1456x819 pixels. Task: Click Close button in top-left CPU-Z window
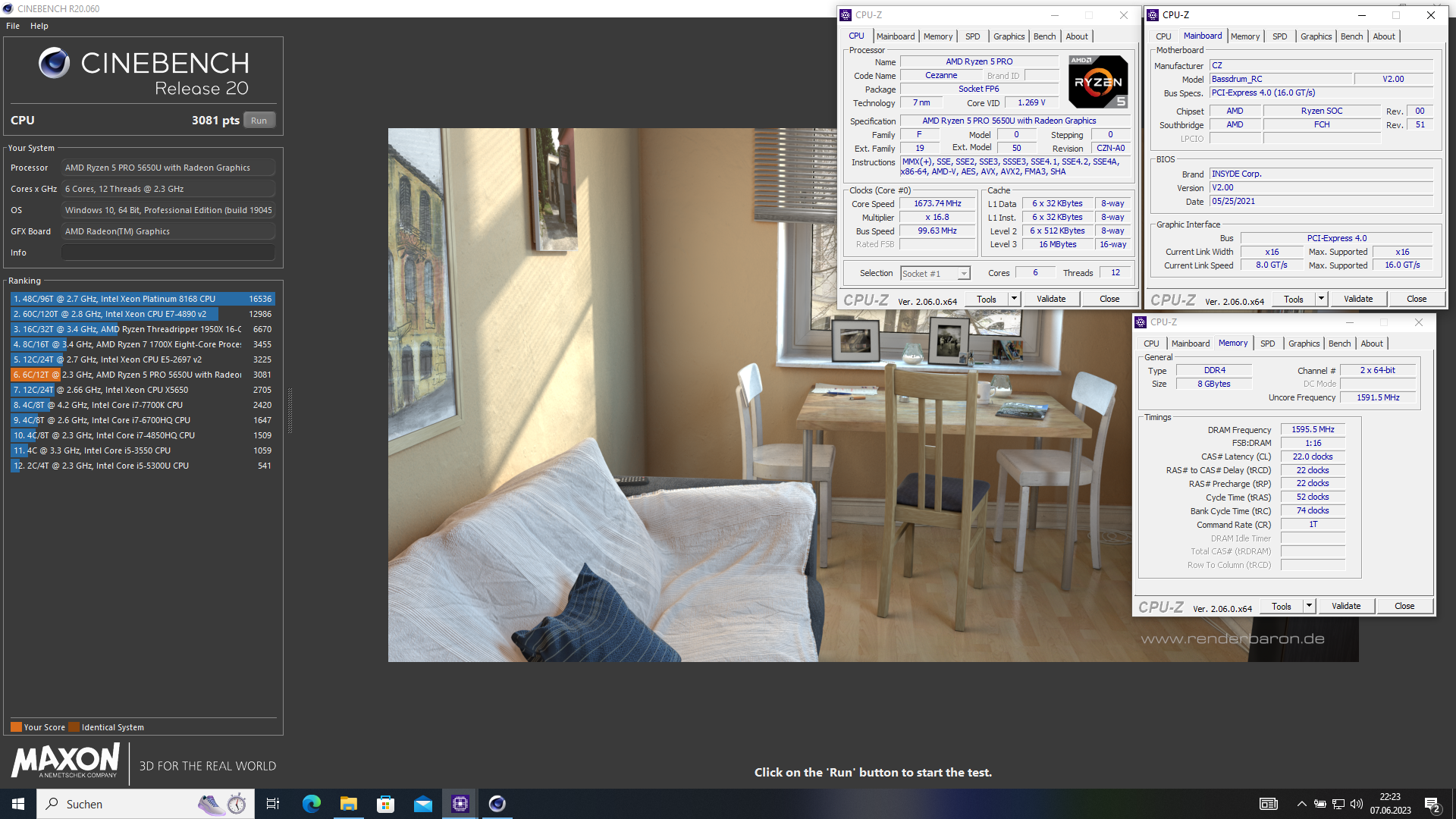tap(1109, 300)
